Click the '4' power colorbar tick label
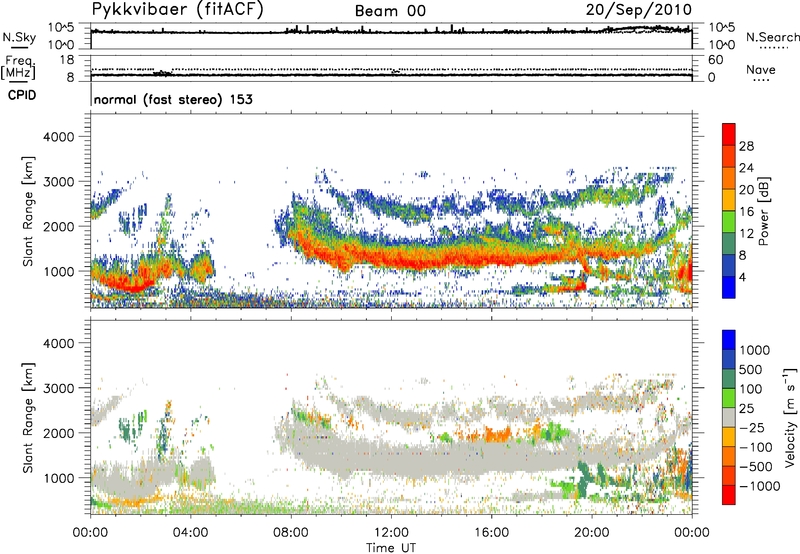This screenshot has height=554, width=800. [742, 277]
